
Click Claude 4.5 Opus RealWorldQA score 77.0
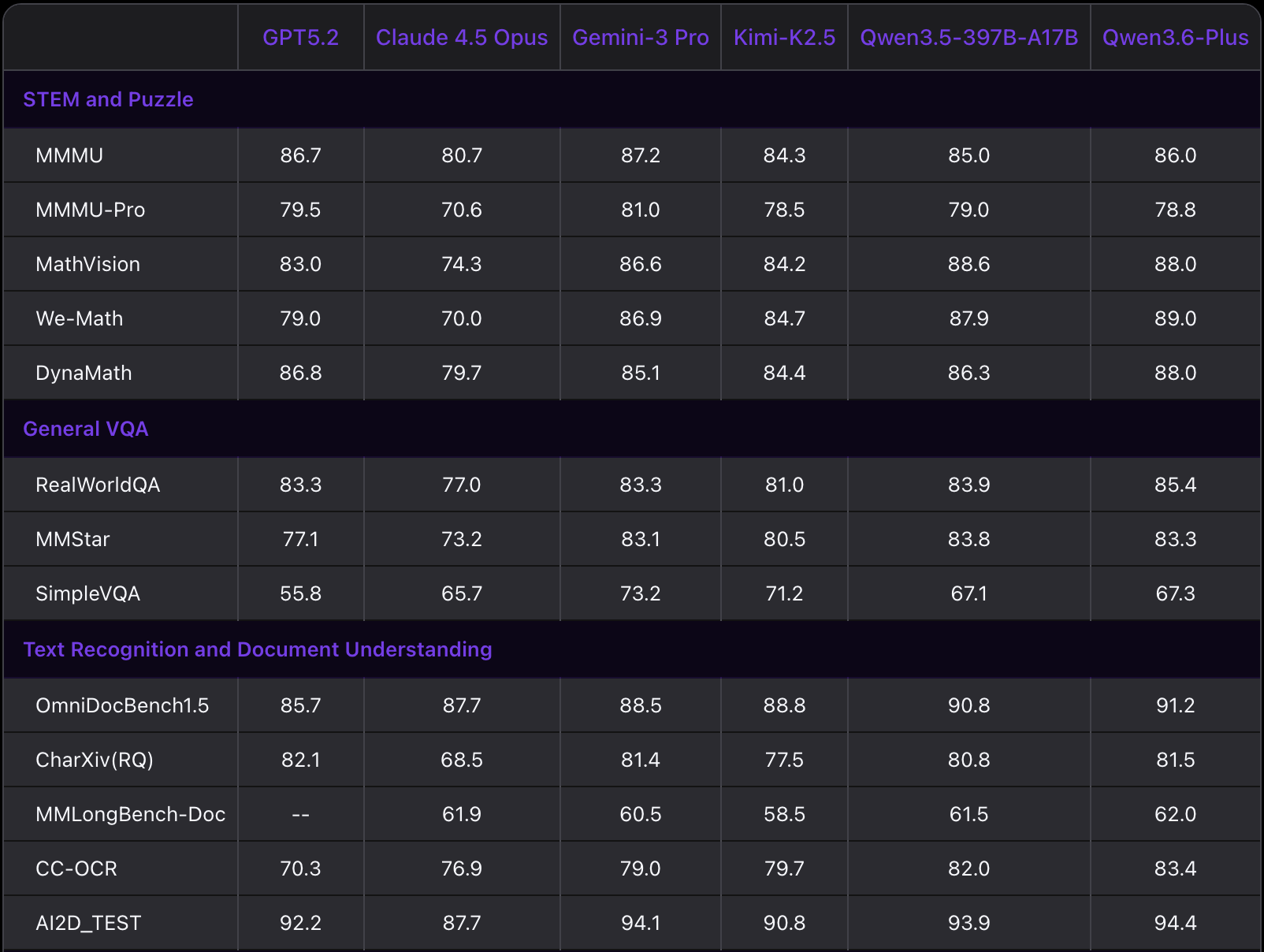click(x=462, y=485)
